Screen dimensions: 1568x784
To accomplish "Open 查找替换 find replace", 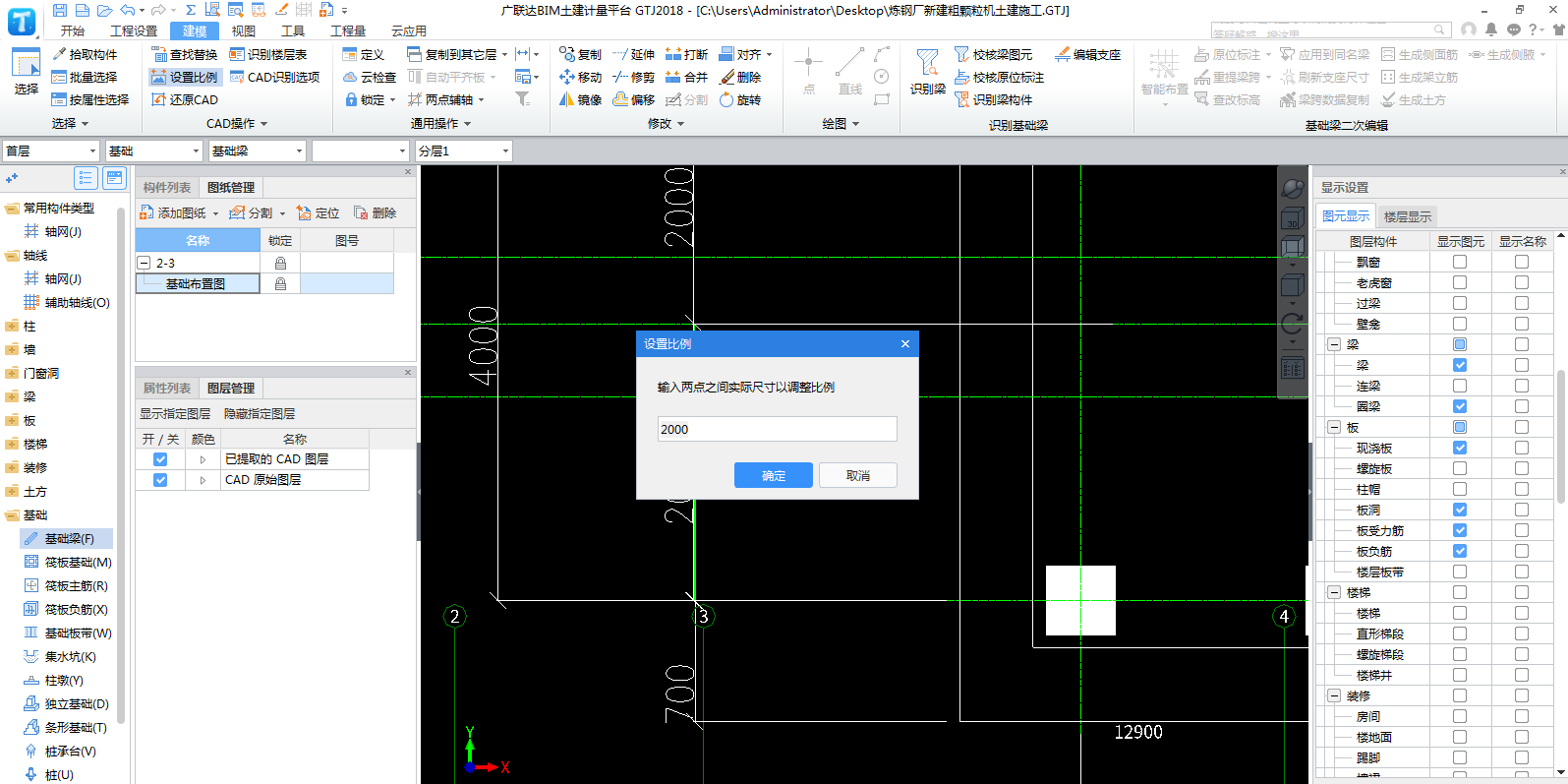I will [185, 54].
